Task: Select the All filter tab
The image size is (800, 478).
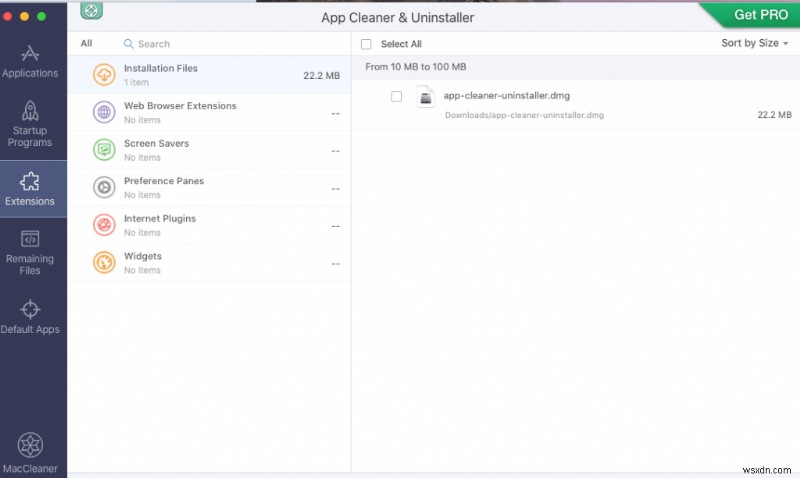Action: [86, 43]
